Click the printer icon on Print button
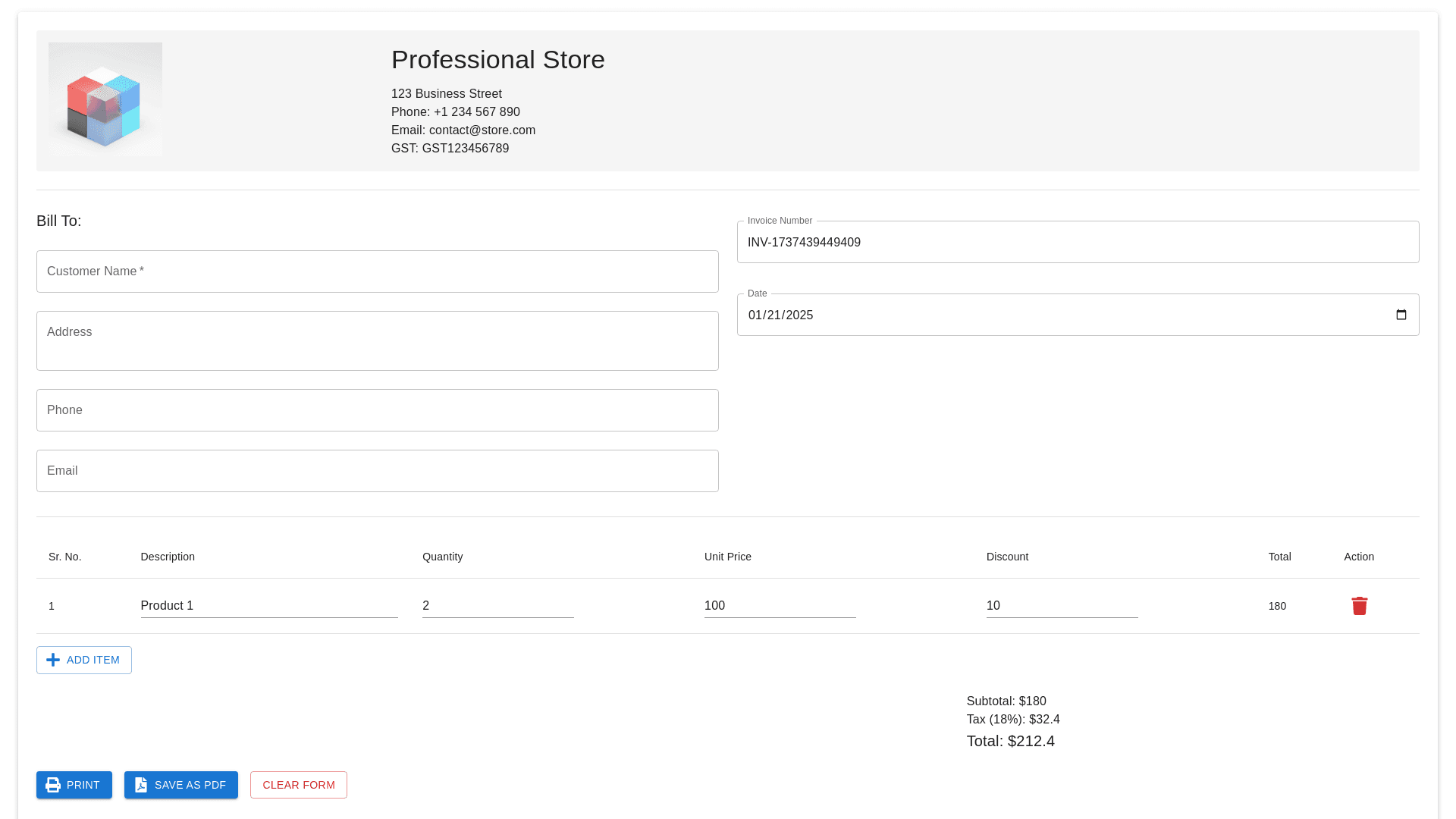The height and width of the screenshot is (819, 1456). (53, 785)
